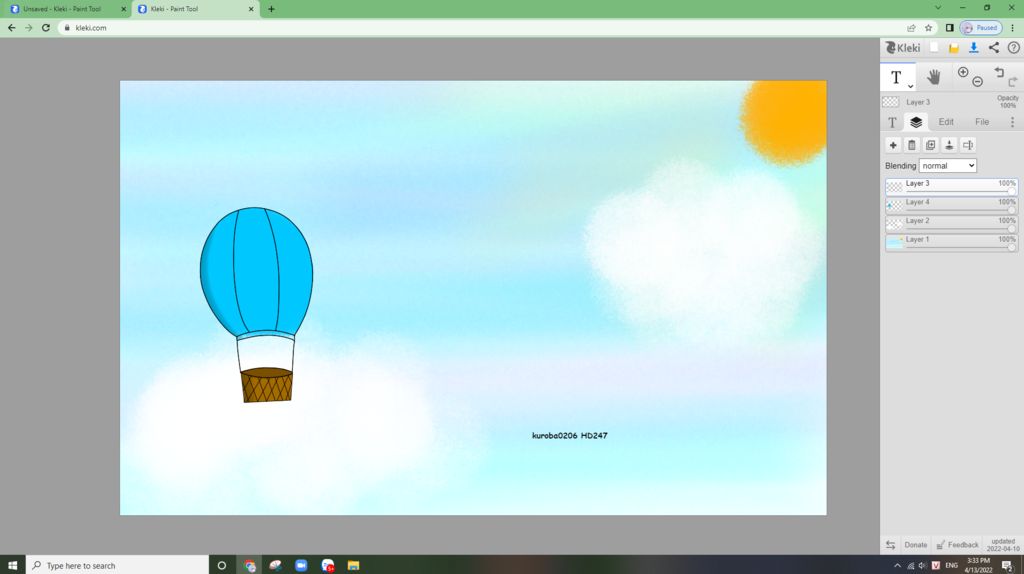Select Layer 3 in layer list

[x=951, y=186]
